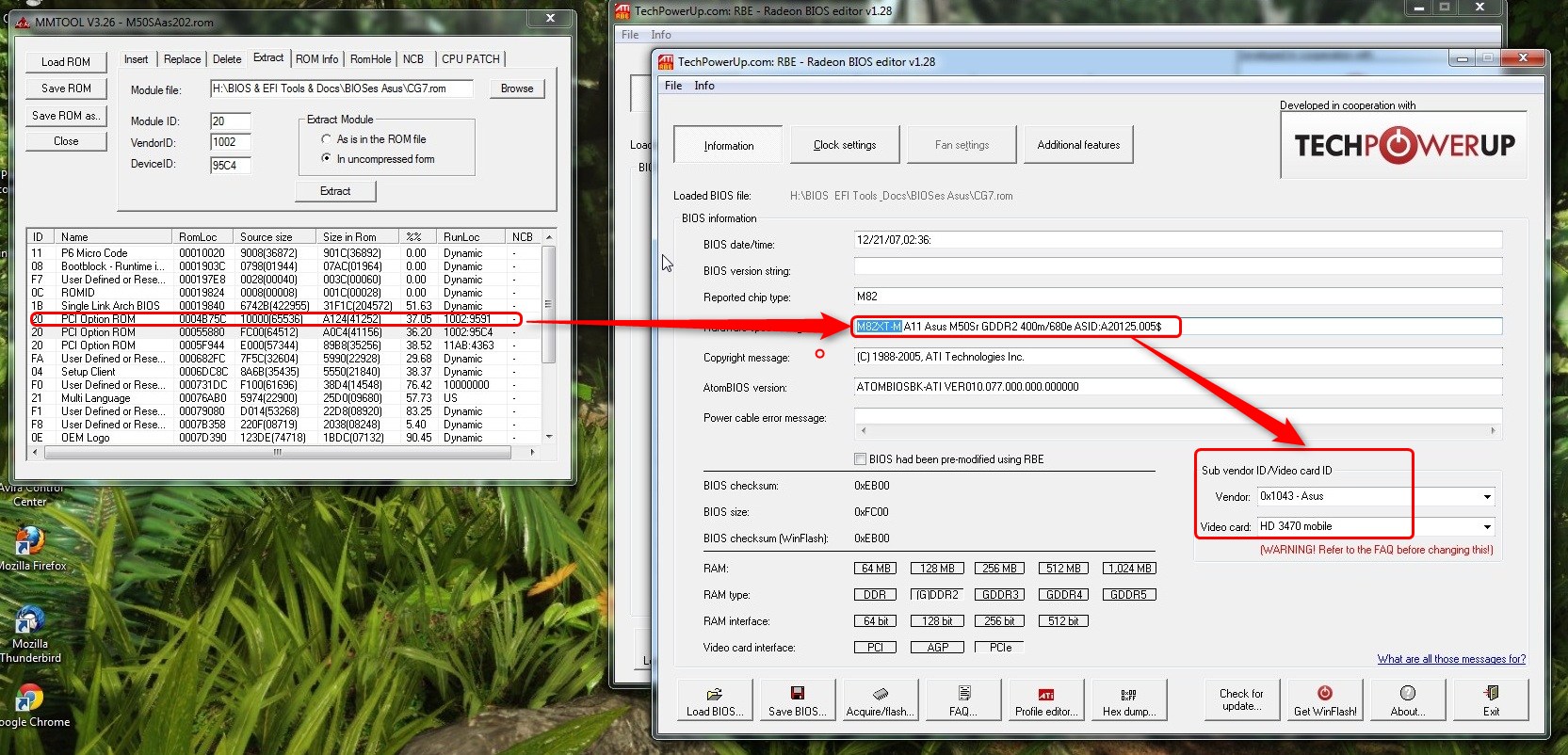Image resolution: width=1568 pixels, height=755 pixels.
Task: Click the Load BIOS folder icon
Action: [x=714, y=694]
